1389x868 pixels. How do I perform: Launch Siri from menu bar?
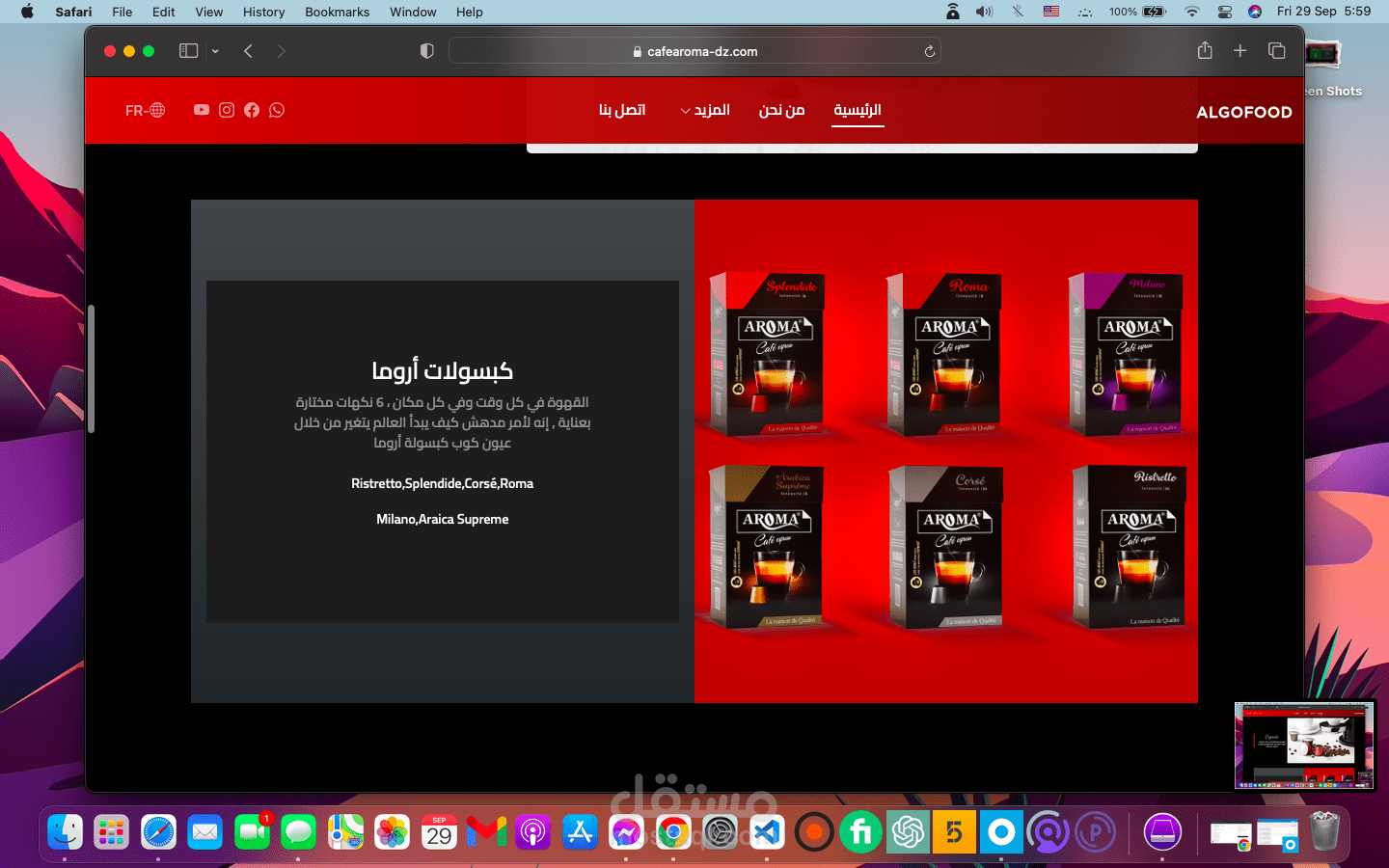click(x=1255, y=12)
